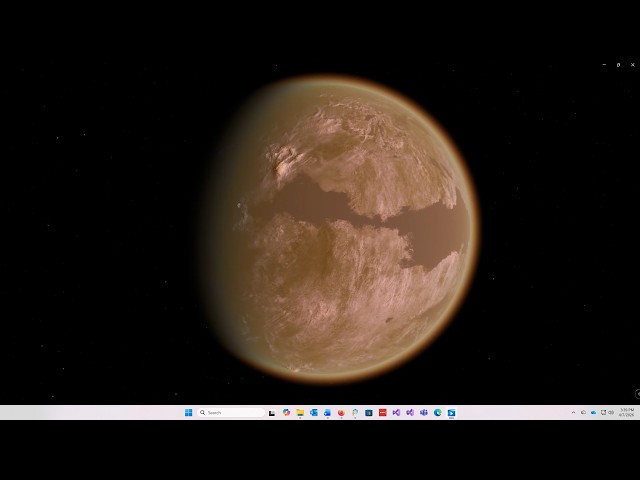Open the red square taskbar app

click(x=382, y=413)
